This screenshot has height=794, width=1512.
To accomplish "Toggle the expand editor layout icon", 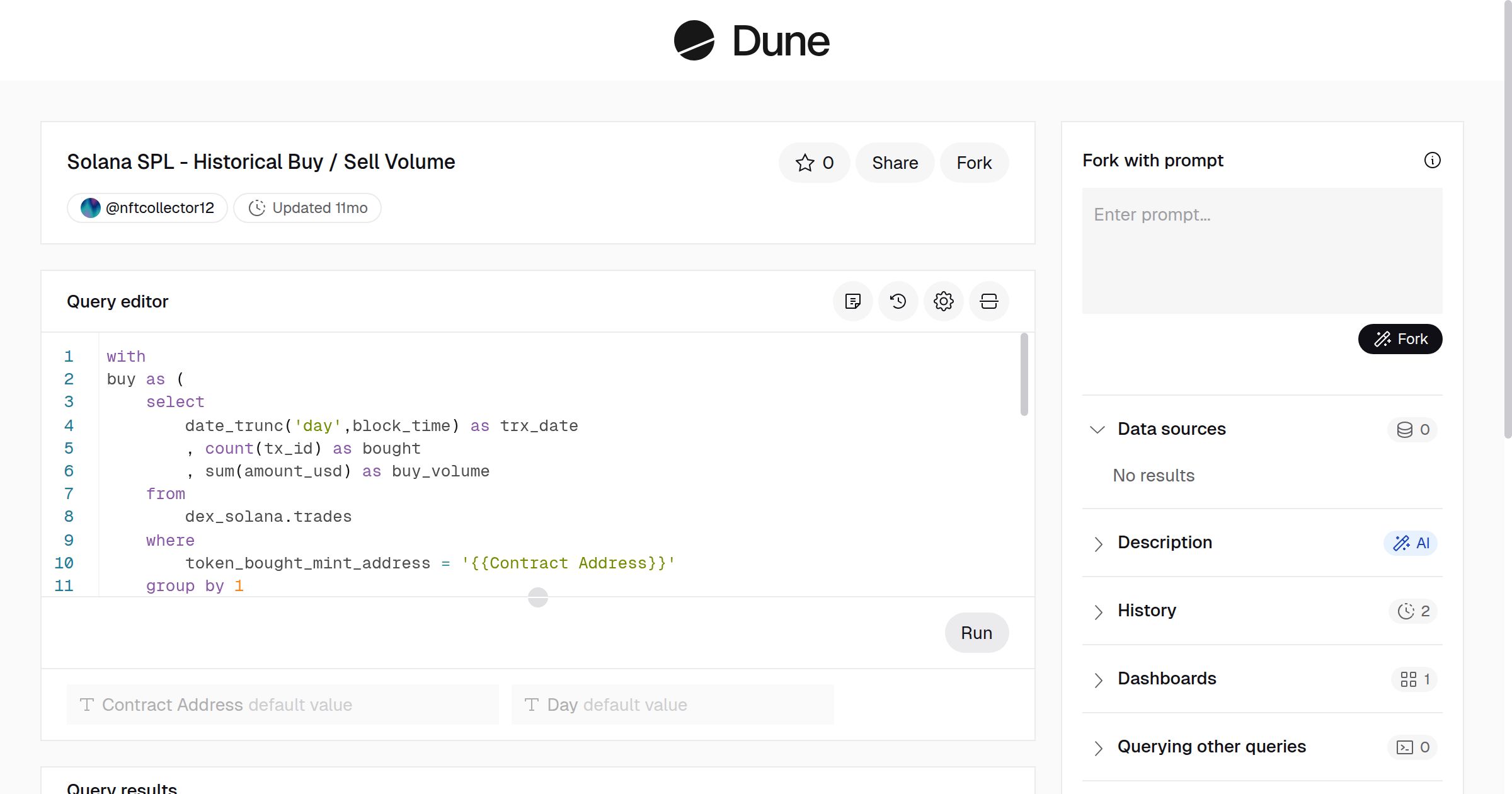I will click(x=988, y=301).
